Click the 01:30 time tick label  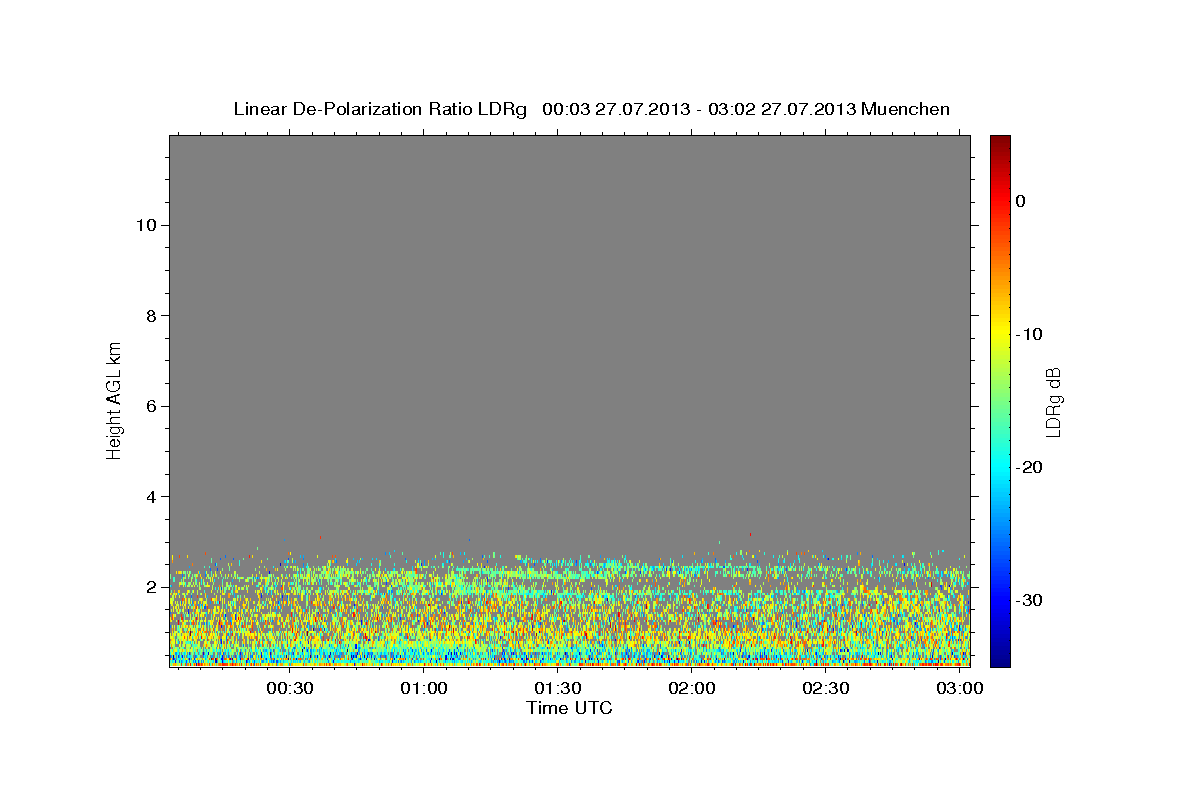[558, 689]
